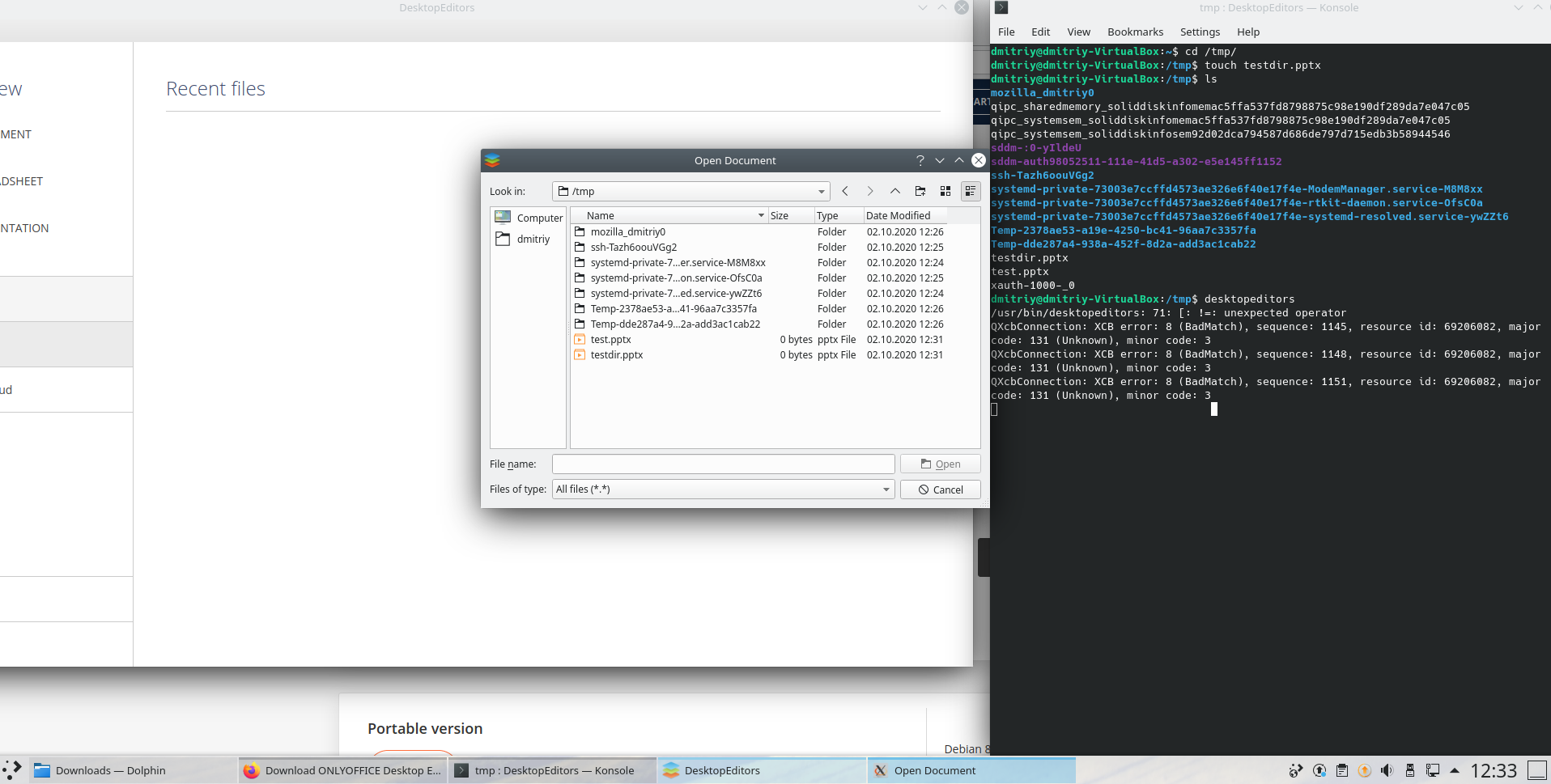Click the dialog help question mark

click(920, 160)
